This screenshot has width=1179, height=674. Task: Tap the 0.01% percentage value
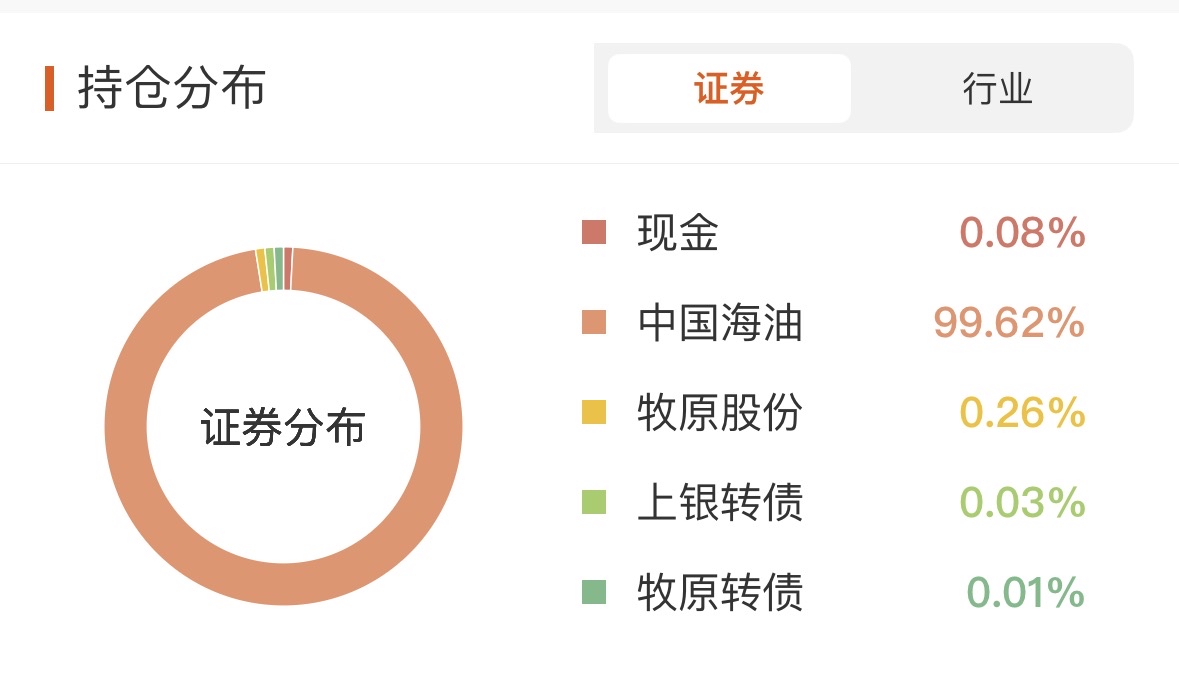pos(1025,592)
